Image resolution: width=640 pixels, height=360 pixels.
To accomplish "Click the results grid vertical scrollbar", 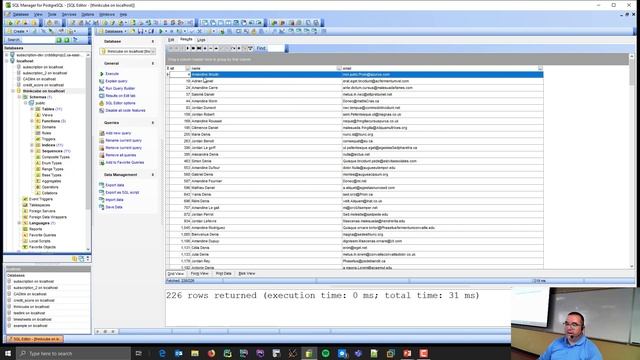I will (x=631, y=161).
